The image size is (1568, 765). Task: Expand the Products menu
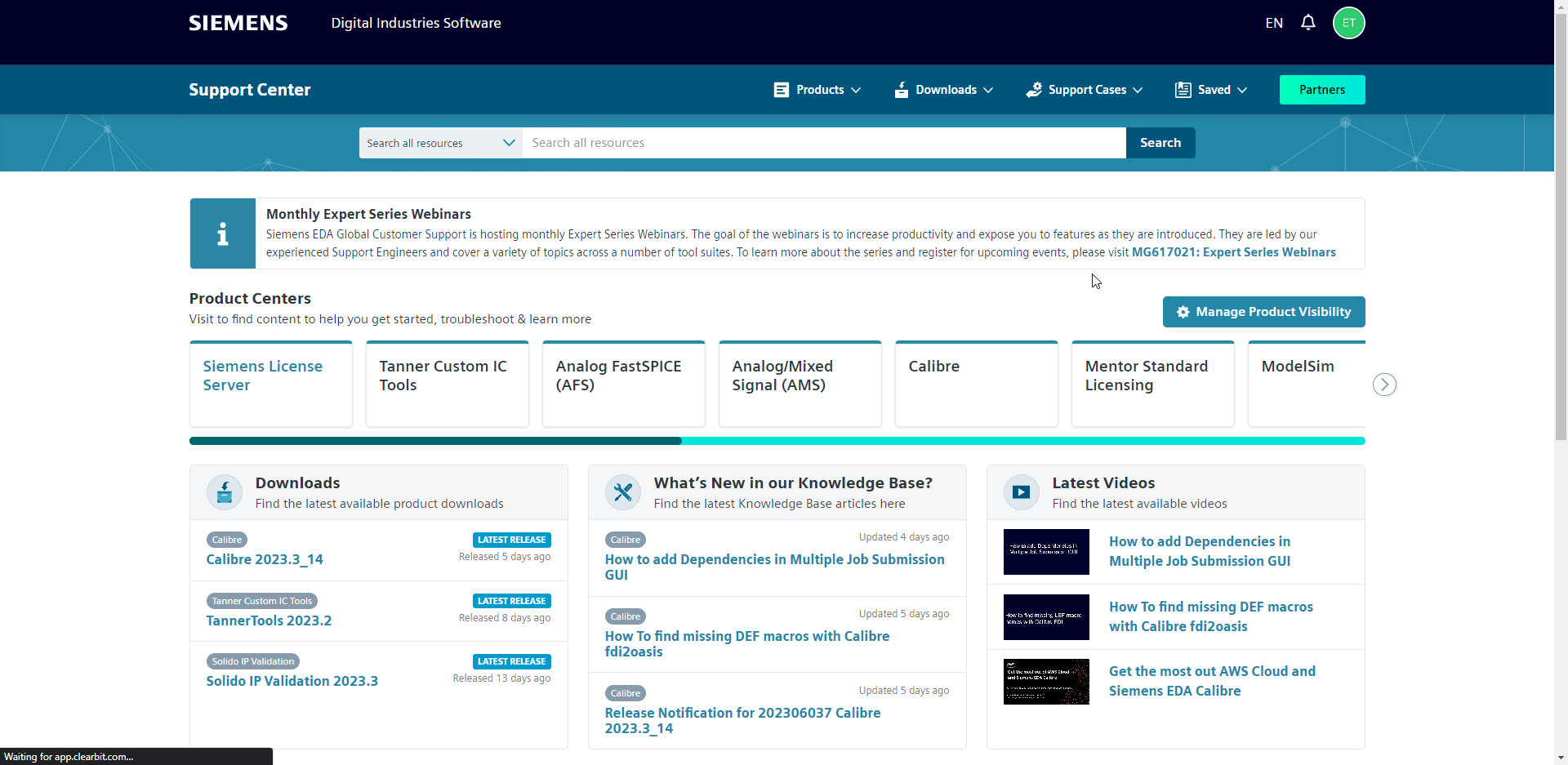tap(817, 90)
